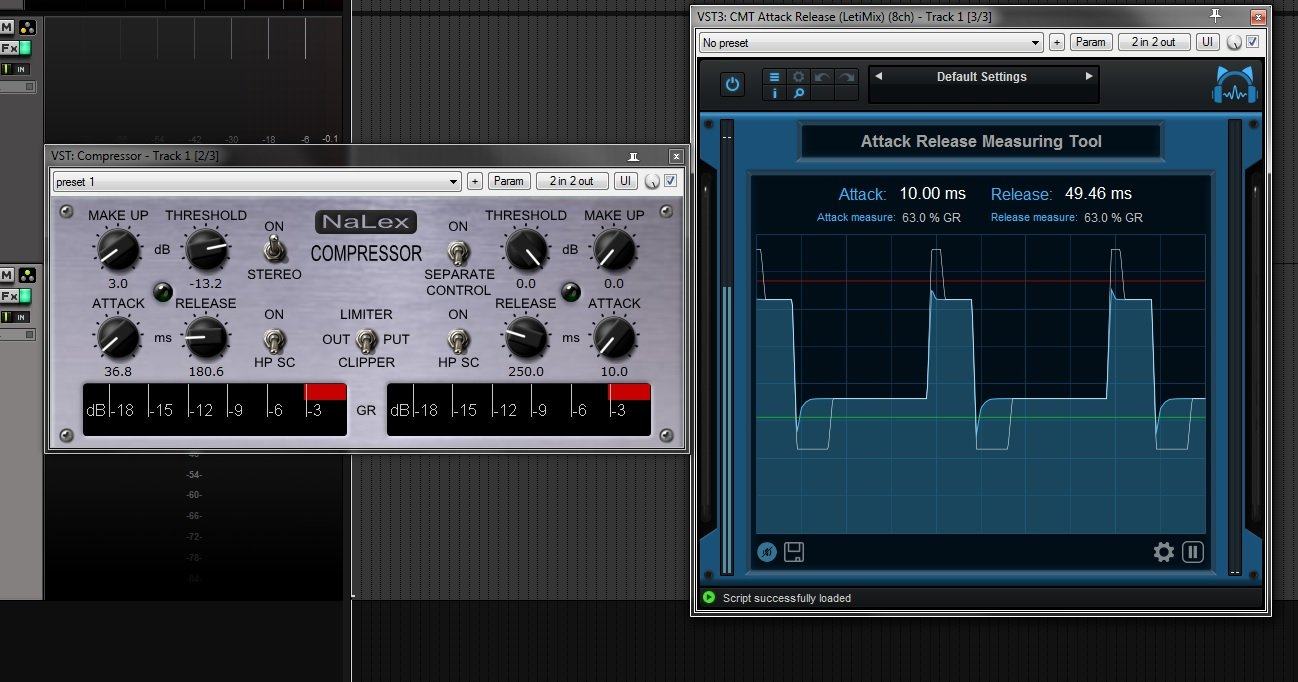Open the 'preset 1' dropdown in Compressor
Image resolution: width=1298 pixels, height=682 pixels.
pyautogui.click(x=256, y=182)
